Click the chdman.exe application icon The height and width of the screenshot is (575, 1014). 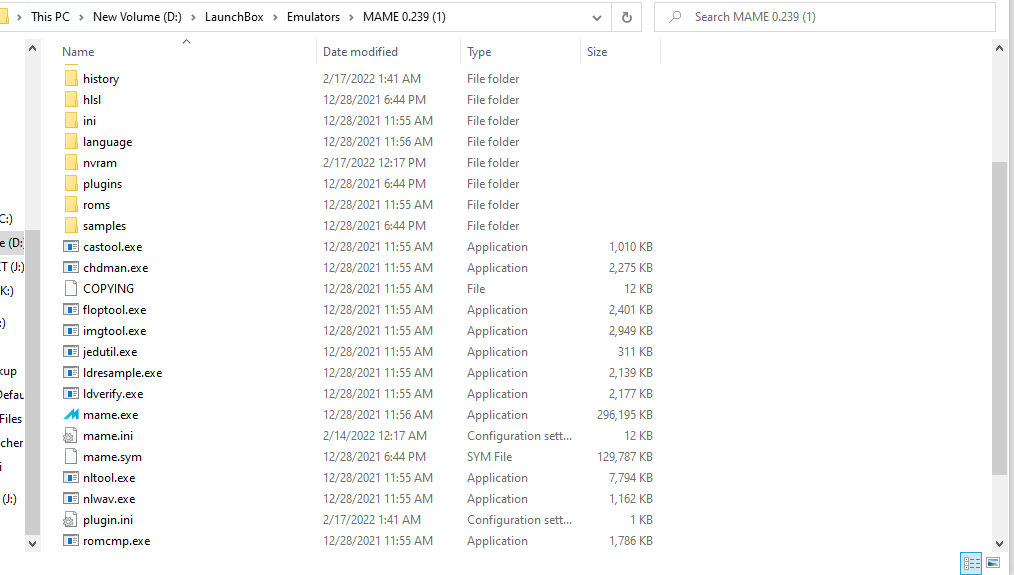coord(71,268)
